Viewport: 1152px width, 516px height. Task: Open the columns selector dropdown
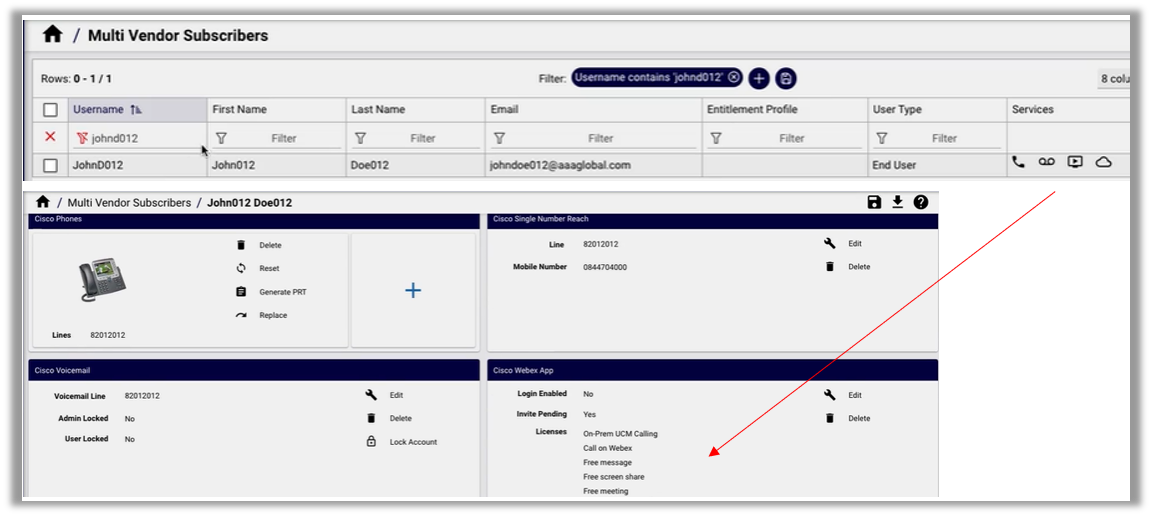[1114, 79]
